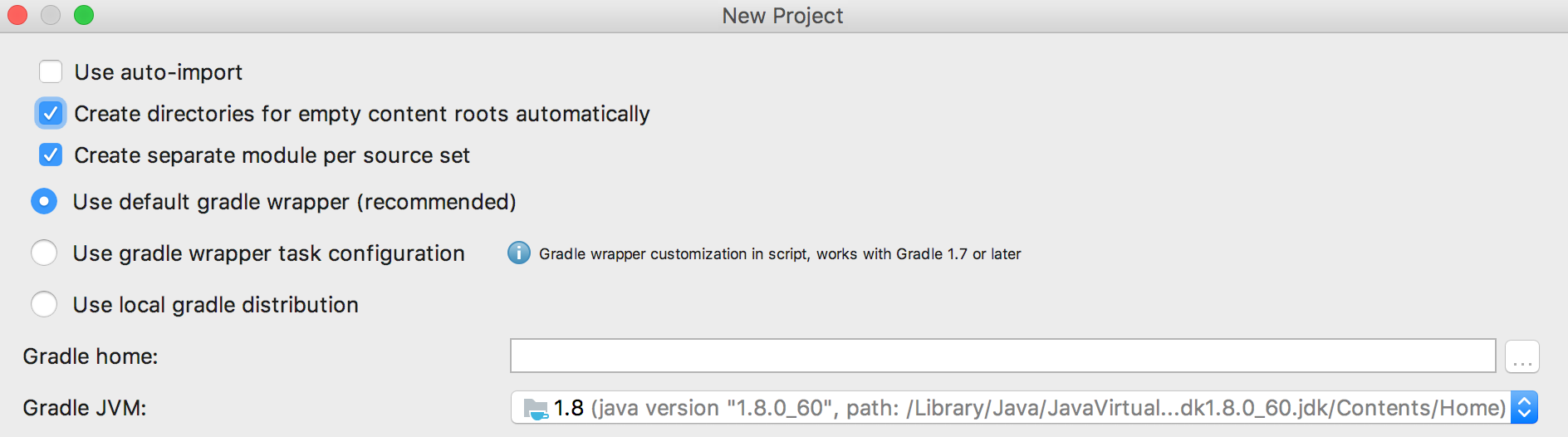This screenshot has height=437, width=1568.
Task: Click the Gradle wrapper customization hint text
Action: pos(780,254)
